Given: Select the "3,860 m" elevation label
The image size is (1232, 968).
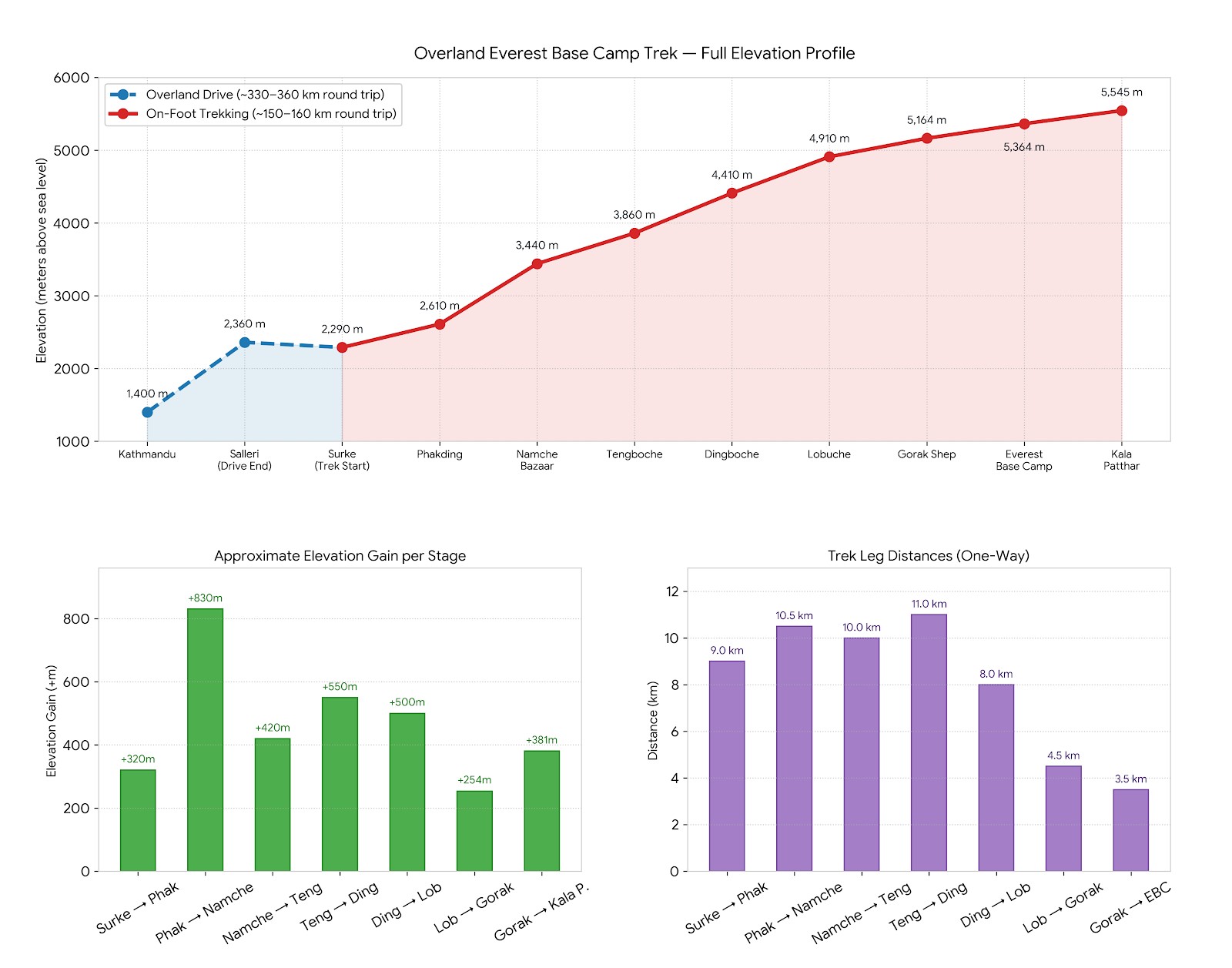Looking at the screenshot, I should pyautogui.click(x=634, y=215).
